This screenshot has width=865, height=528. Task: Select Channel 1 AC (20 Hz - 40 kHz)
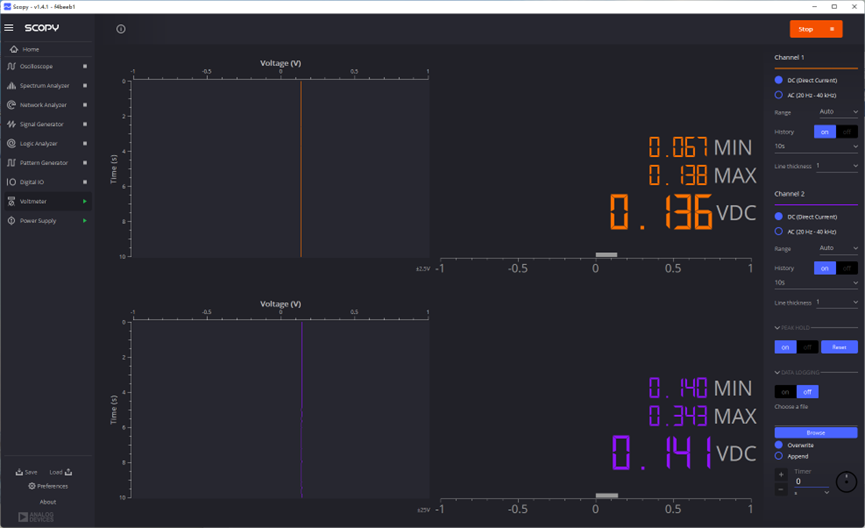[778, 95]
